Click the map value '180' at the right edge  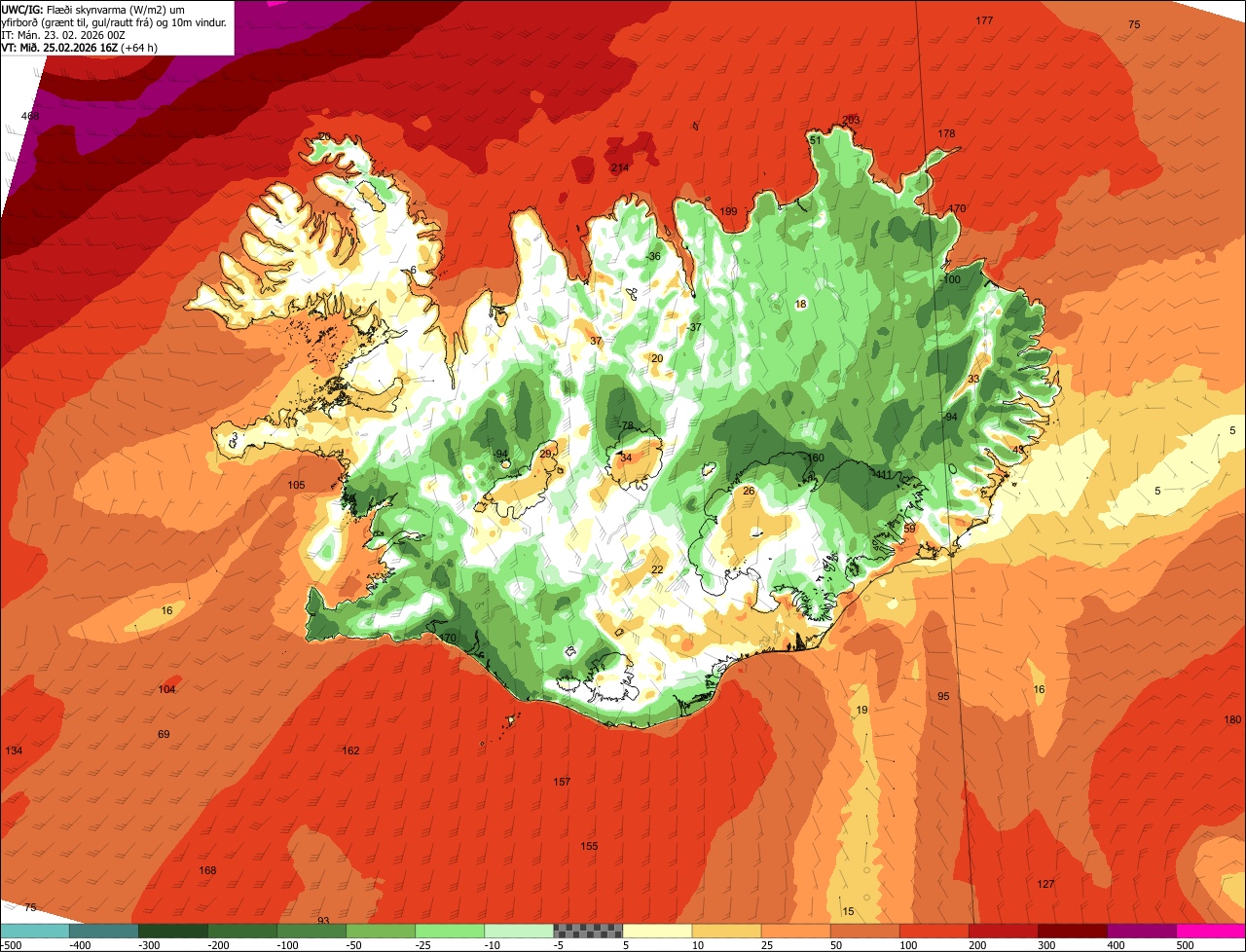[x=1232, y=719]
